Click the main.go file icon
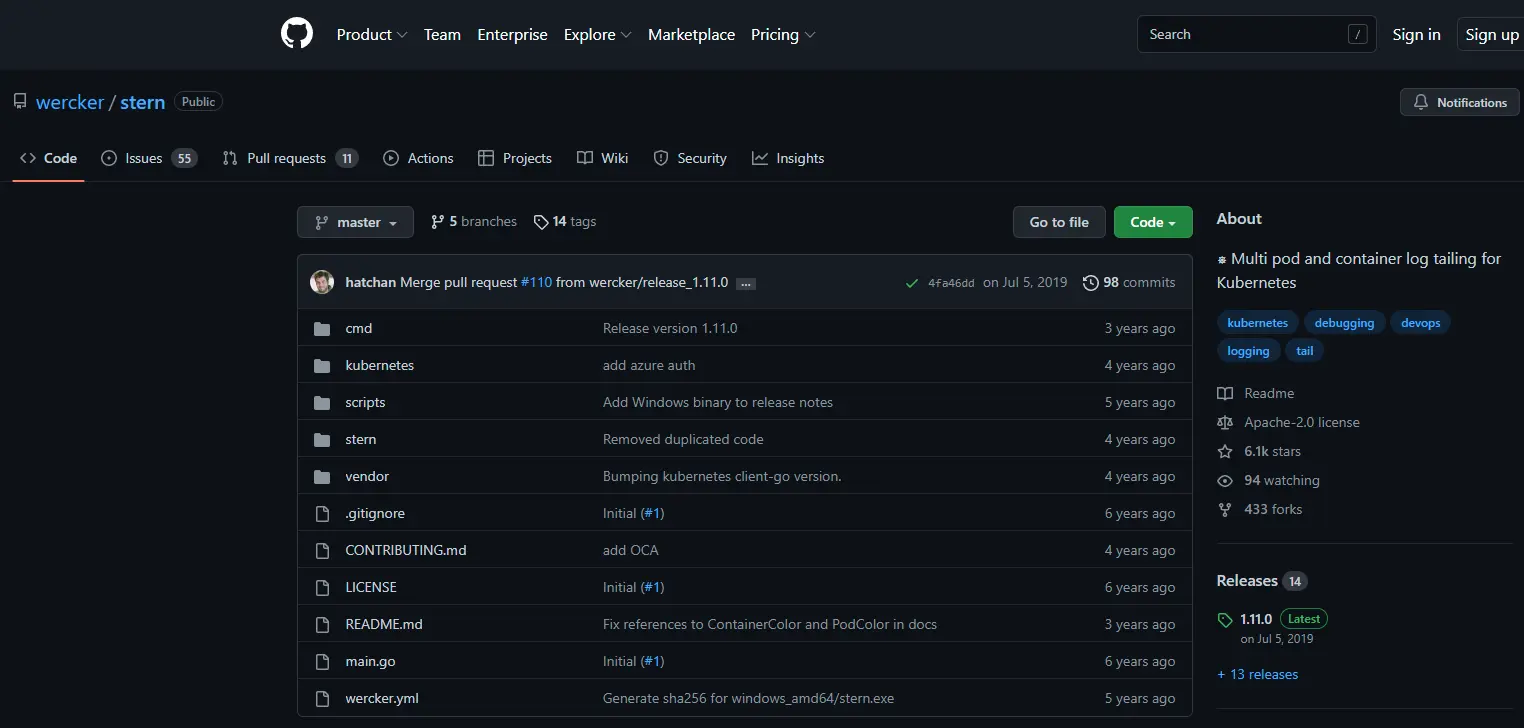Screen dimensions: 1524x728 coord(322,661)
